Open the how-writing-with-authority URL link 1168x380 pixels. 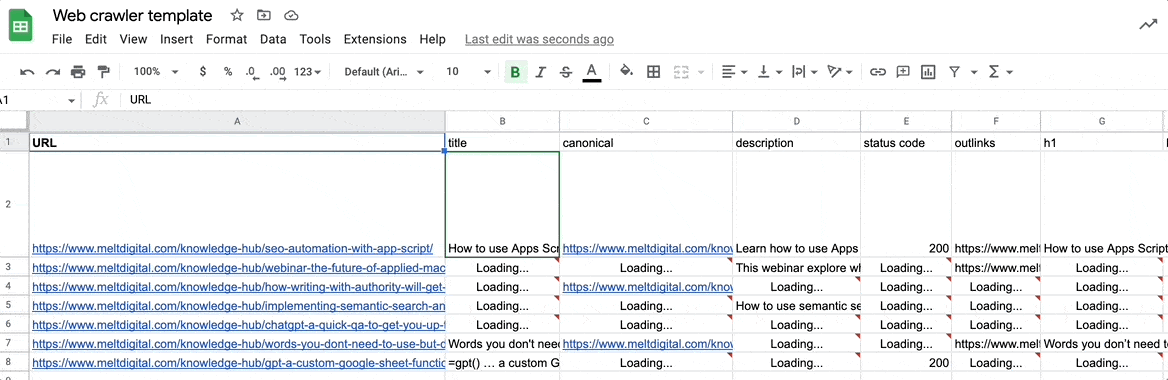click(238, 287)
